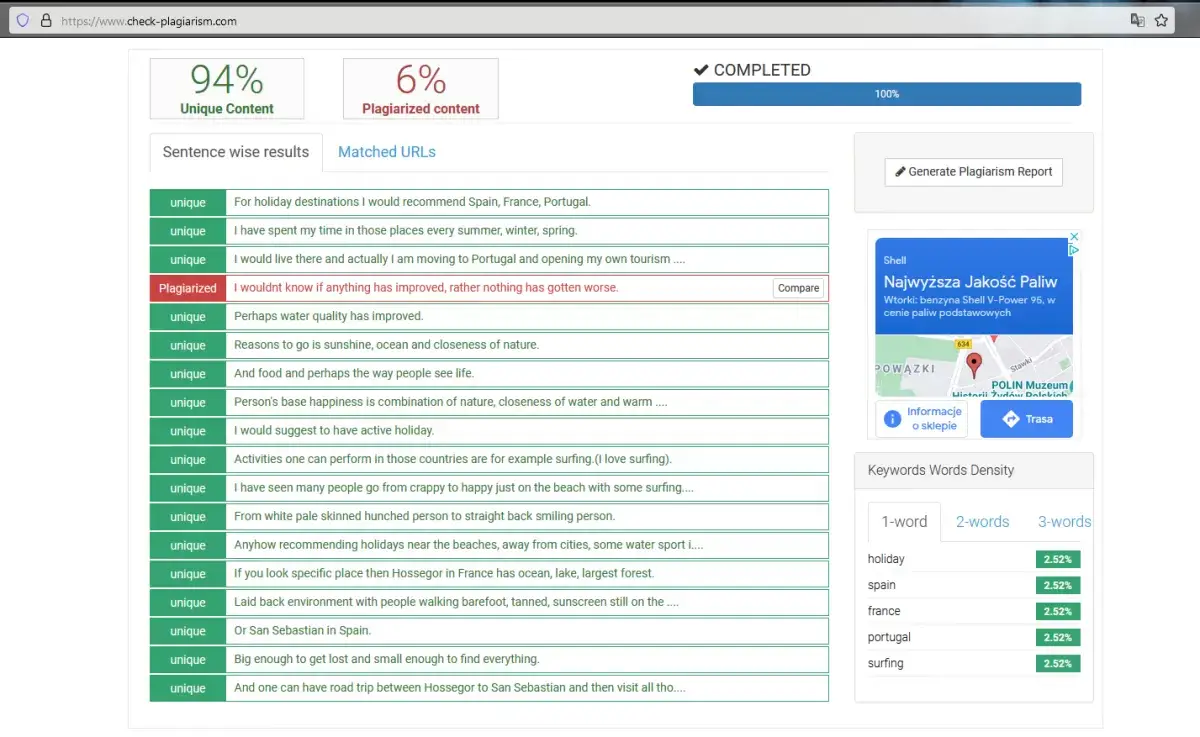Open the Sentence wise results tab

pos(236,152)
